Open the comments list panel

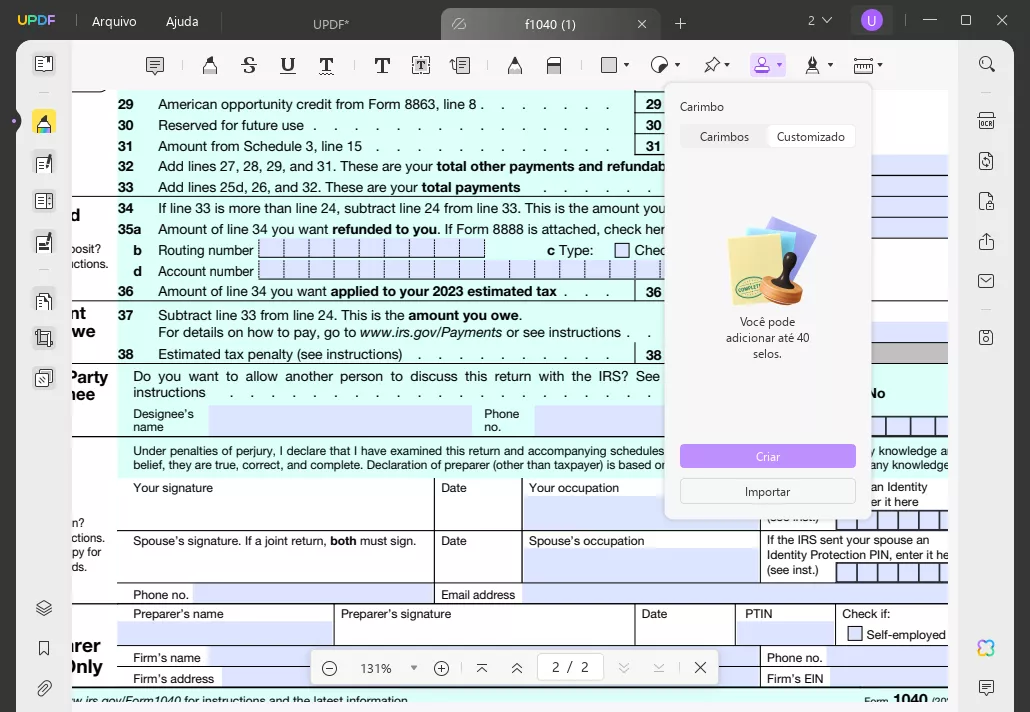tap(987, 688)
